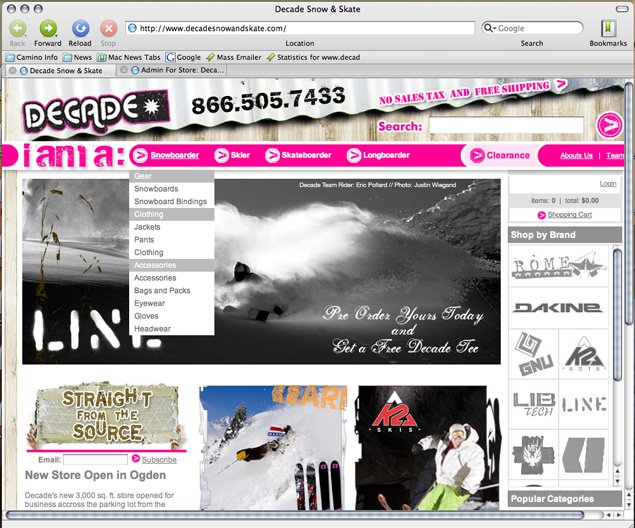Click the newsletter Email input field

[95, 460]
